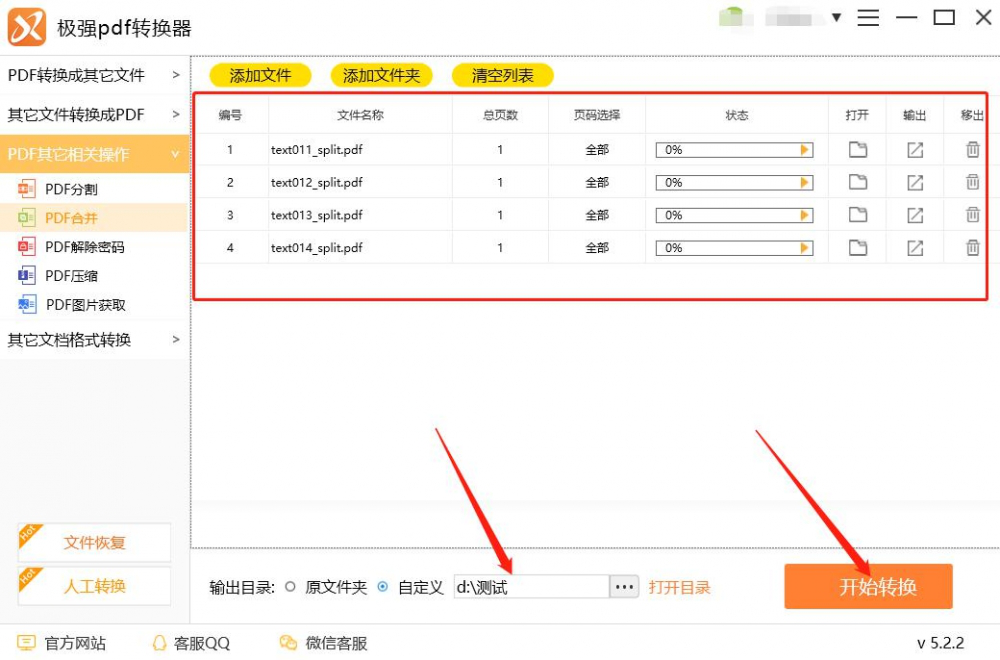Browse output folder with ellipsis button
This screenshot has height=660, width=1000.
click(624, 587)
